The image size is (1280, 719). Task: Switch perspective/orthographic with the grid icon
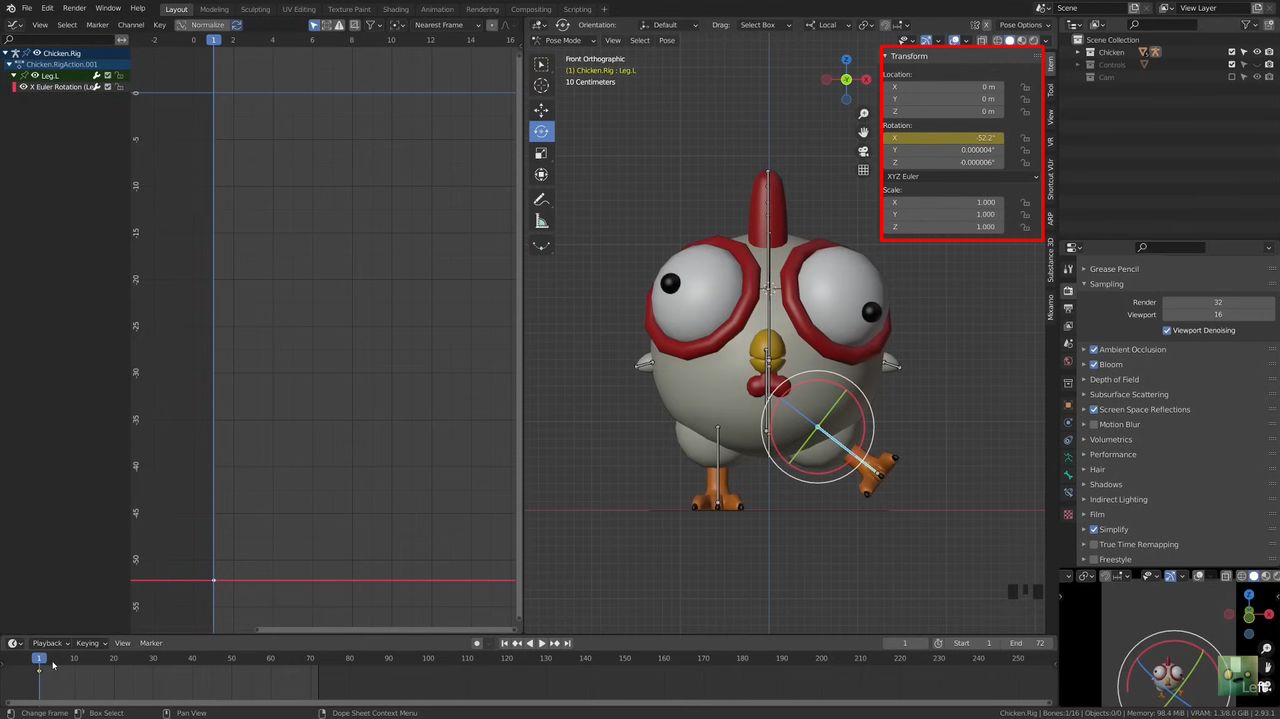tap(864, 170)
